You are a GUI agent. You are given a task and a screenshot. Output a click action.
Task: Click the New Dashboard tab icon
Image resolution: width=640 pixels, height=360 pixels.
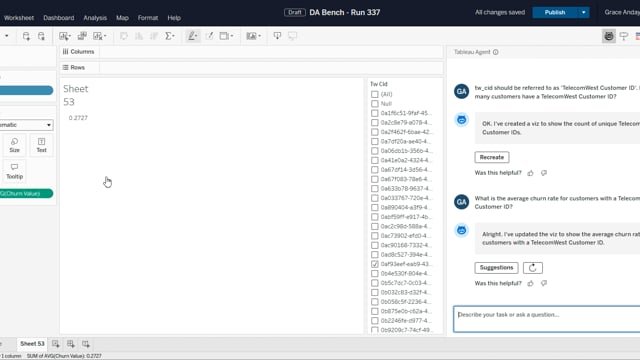point(71,344)
